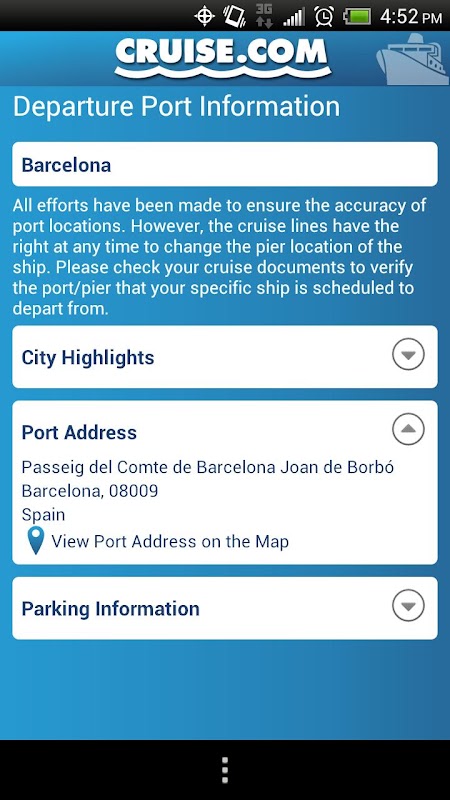This screenshot has width=450, height=800.
Task: Open View Port Address on the Map link
Action: (x=170, y=541)
